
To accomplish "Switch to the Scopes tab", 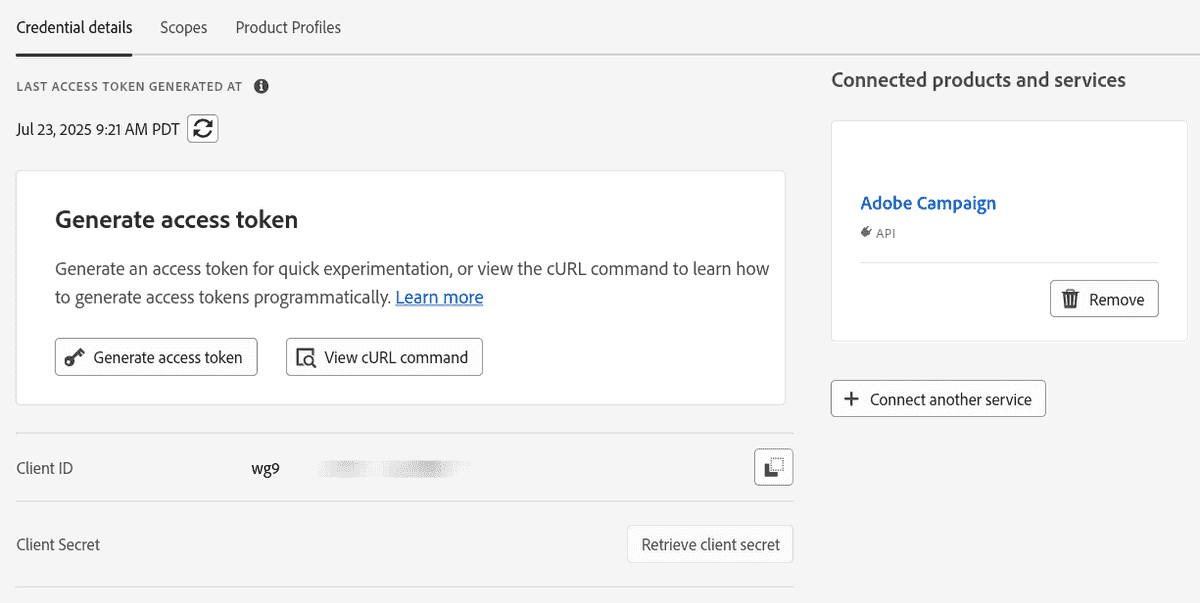I will [x=184, y=27].
